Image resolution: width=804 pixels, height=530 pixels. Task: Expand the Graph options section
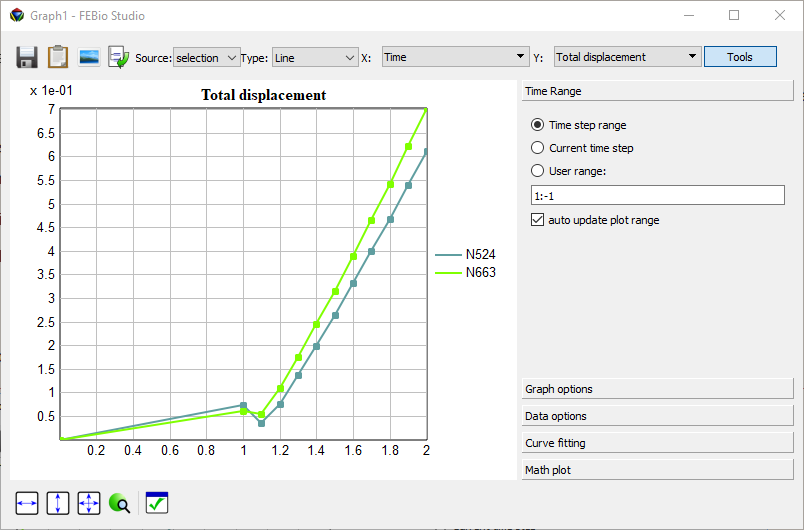[657, 389]
